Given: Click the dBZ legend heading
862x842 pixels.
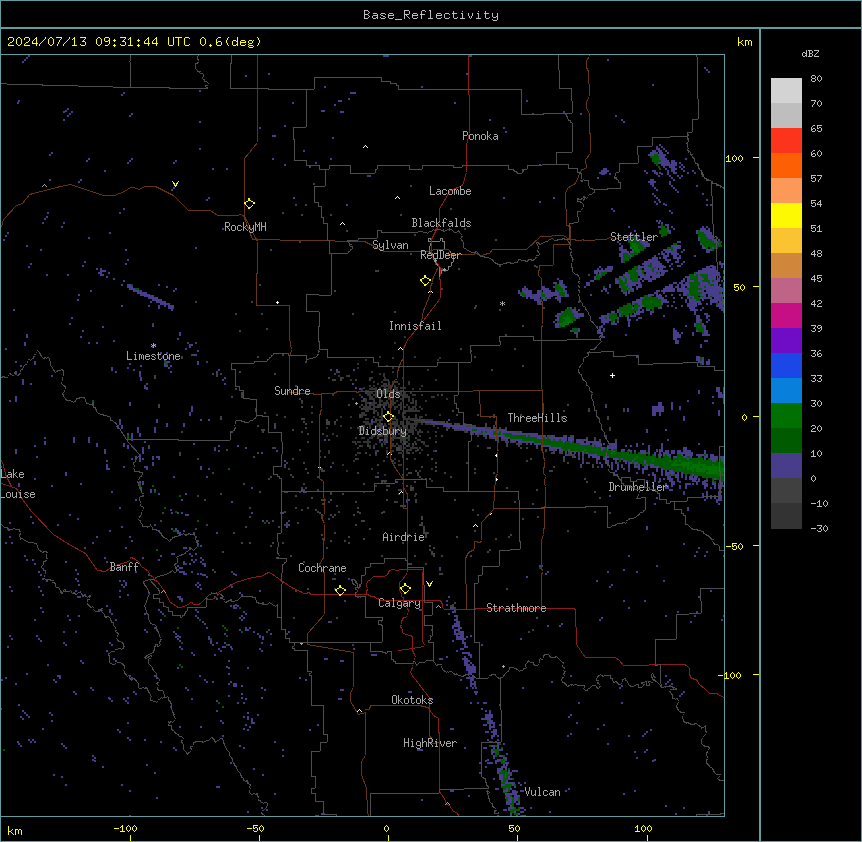Looking at the screenshot, I should (810, 53).
